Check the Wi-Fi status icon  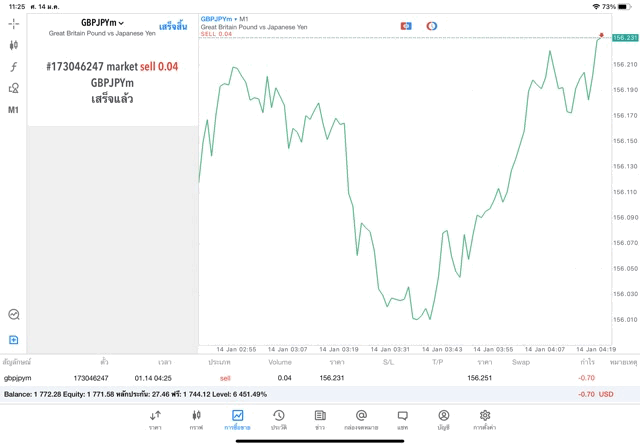(596, 7)
